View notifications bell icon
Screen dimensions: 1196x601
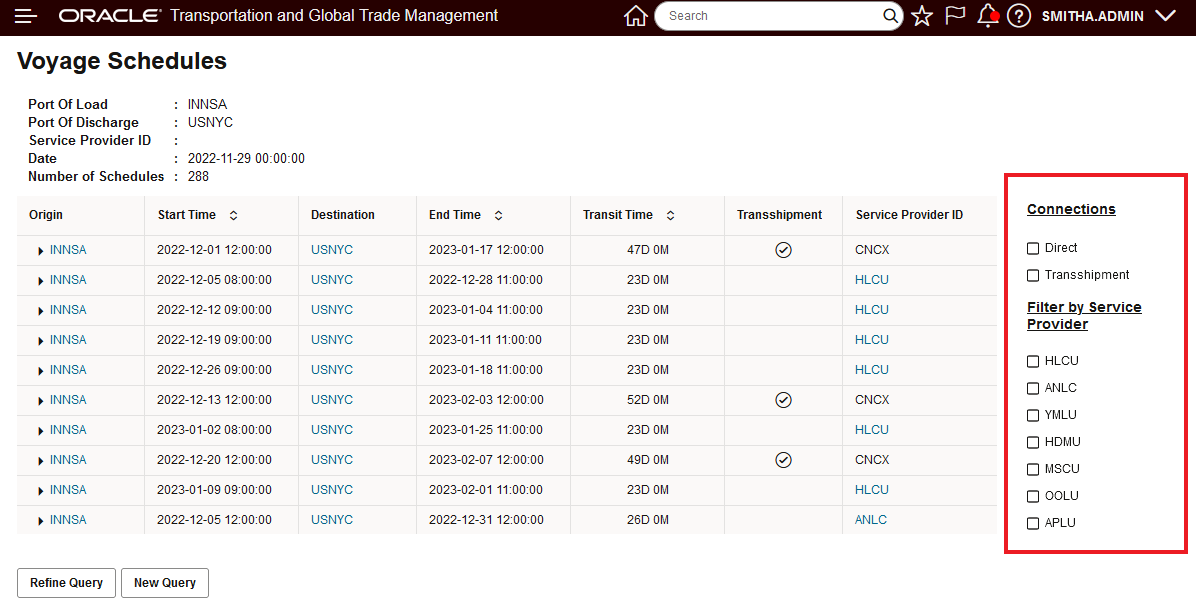pyautogui.click(x=987, y=16)
